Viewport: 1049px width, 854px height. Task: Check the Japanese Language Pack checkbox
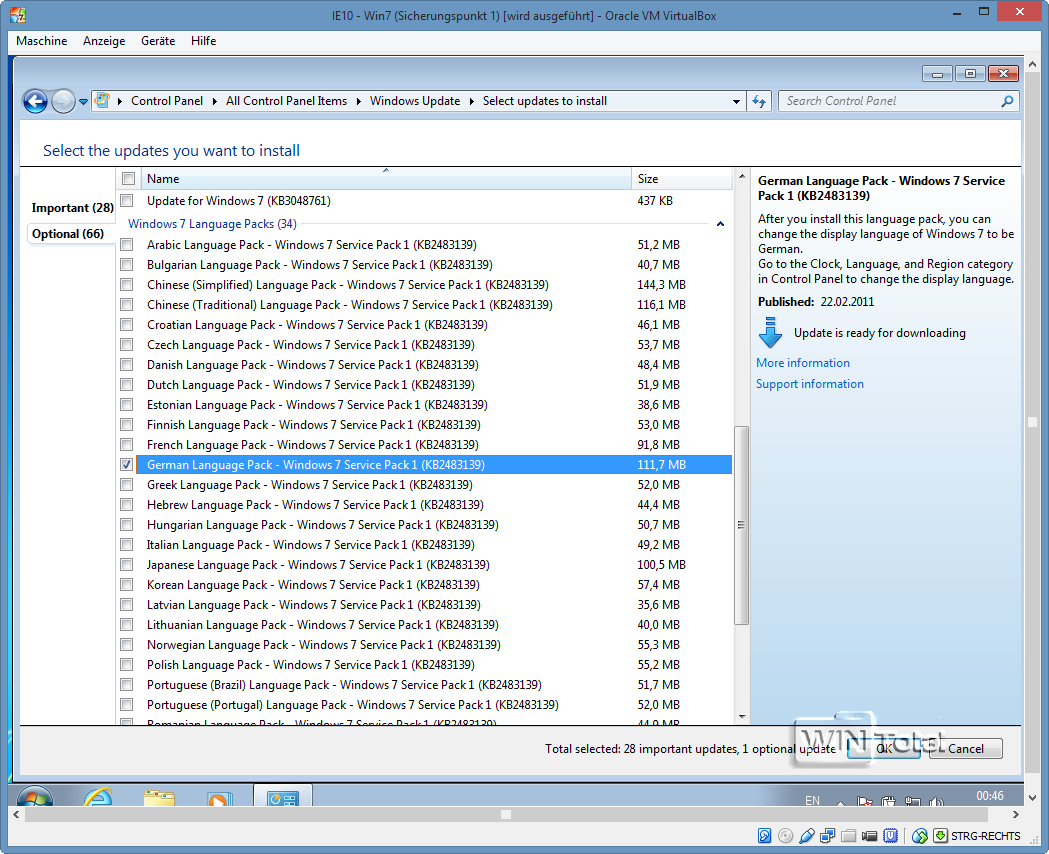point(126,564)
